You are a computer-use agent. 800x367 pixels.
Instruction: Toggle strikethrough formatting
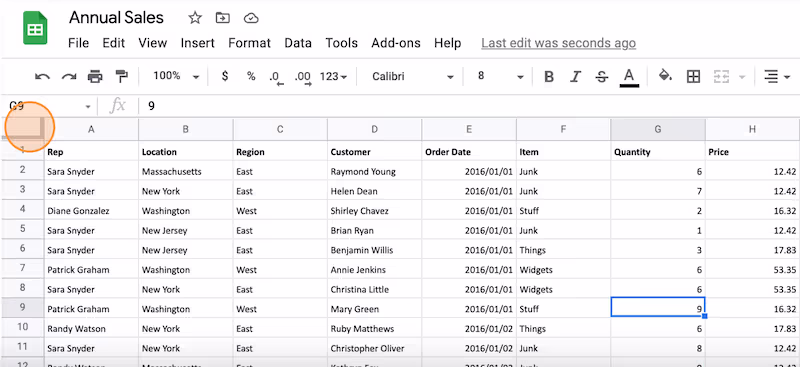click(x=602, y=77)
